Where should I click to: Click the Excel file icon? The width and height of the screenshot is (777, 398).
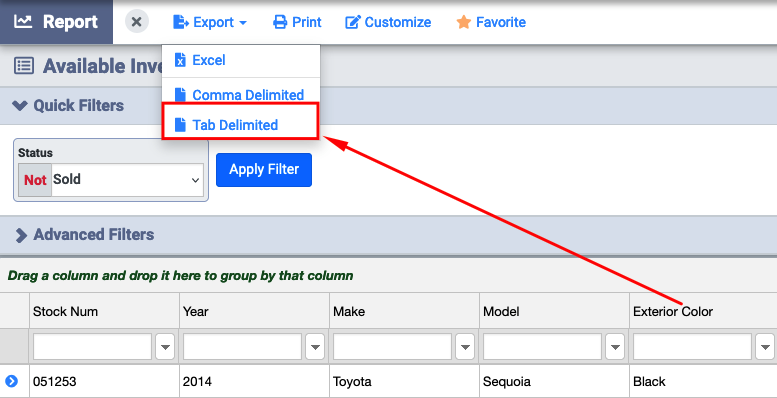tap(180, 60)
